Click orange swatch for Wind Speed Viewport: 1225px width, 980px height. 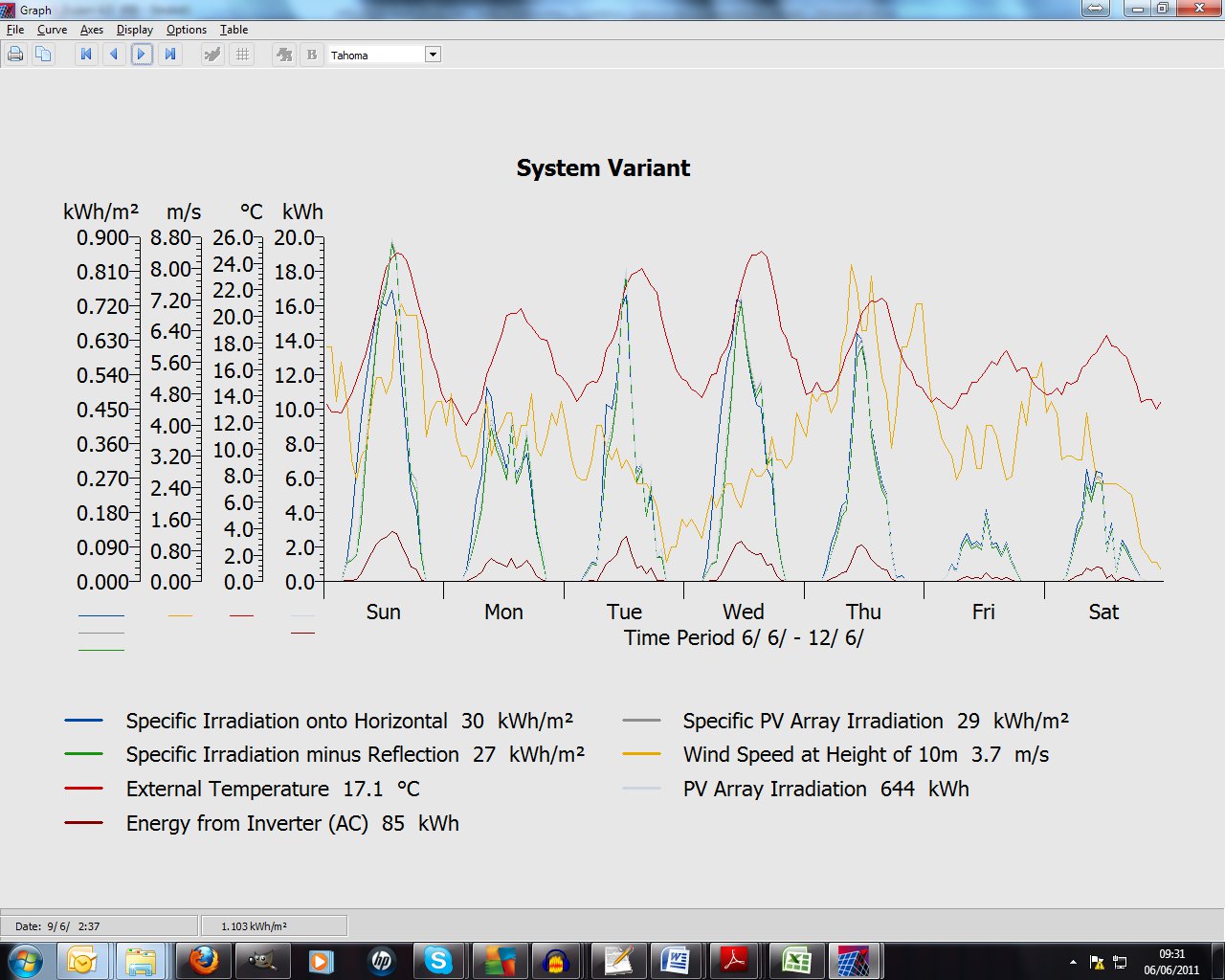point(641,754)
